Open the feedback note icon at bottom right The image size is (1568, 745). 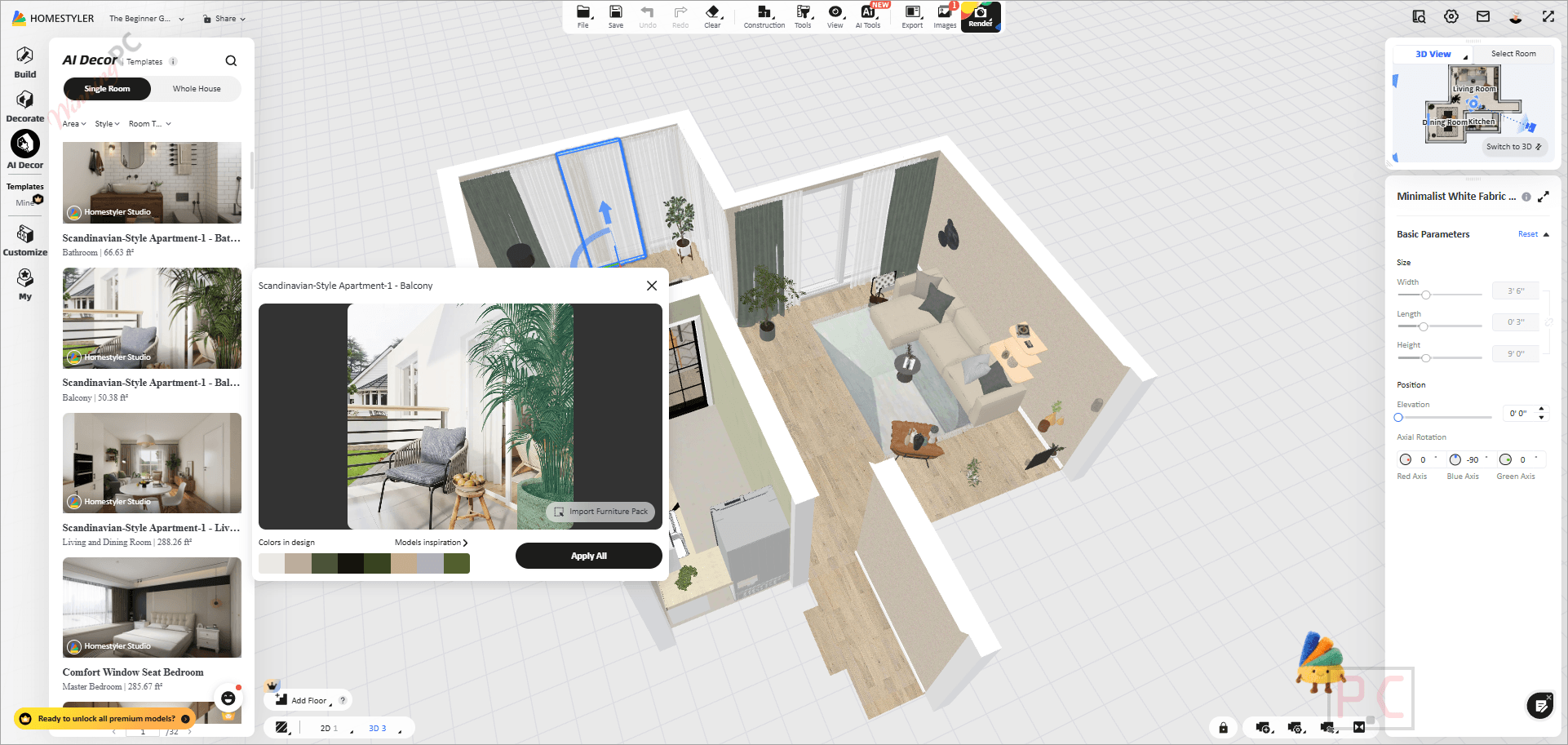coord(1540,706)
